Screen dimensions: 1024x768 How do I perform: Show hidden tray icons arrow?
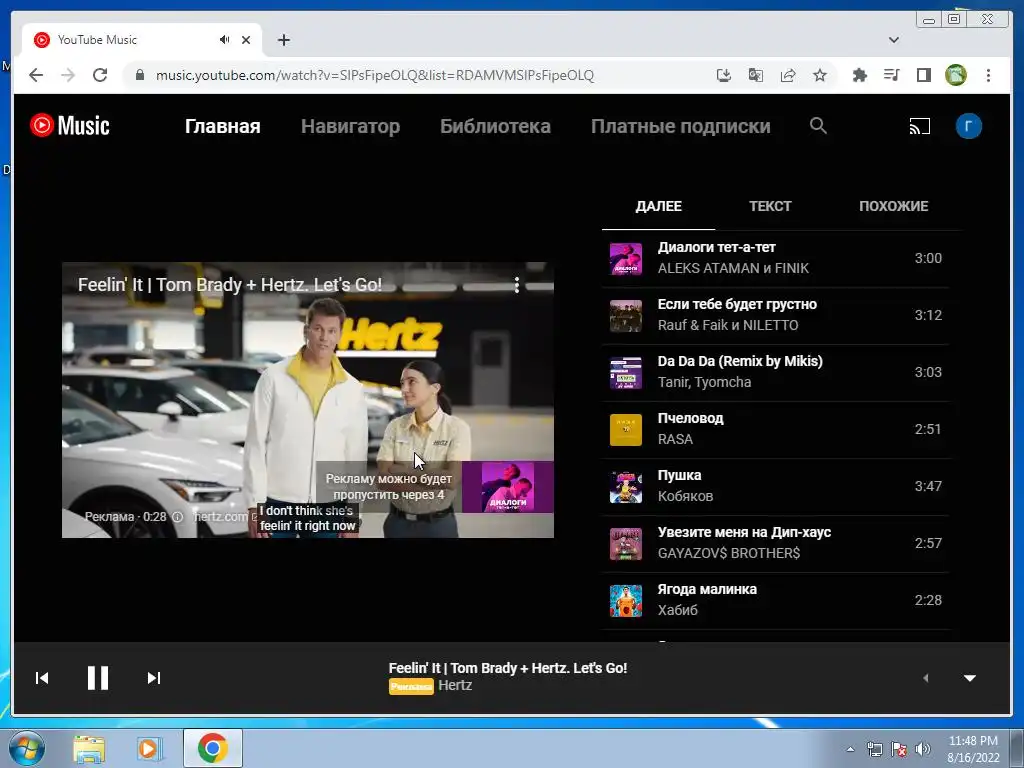[850, 749]
